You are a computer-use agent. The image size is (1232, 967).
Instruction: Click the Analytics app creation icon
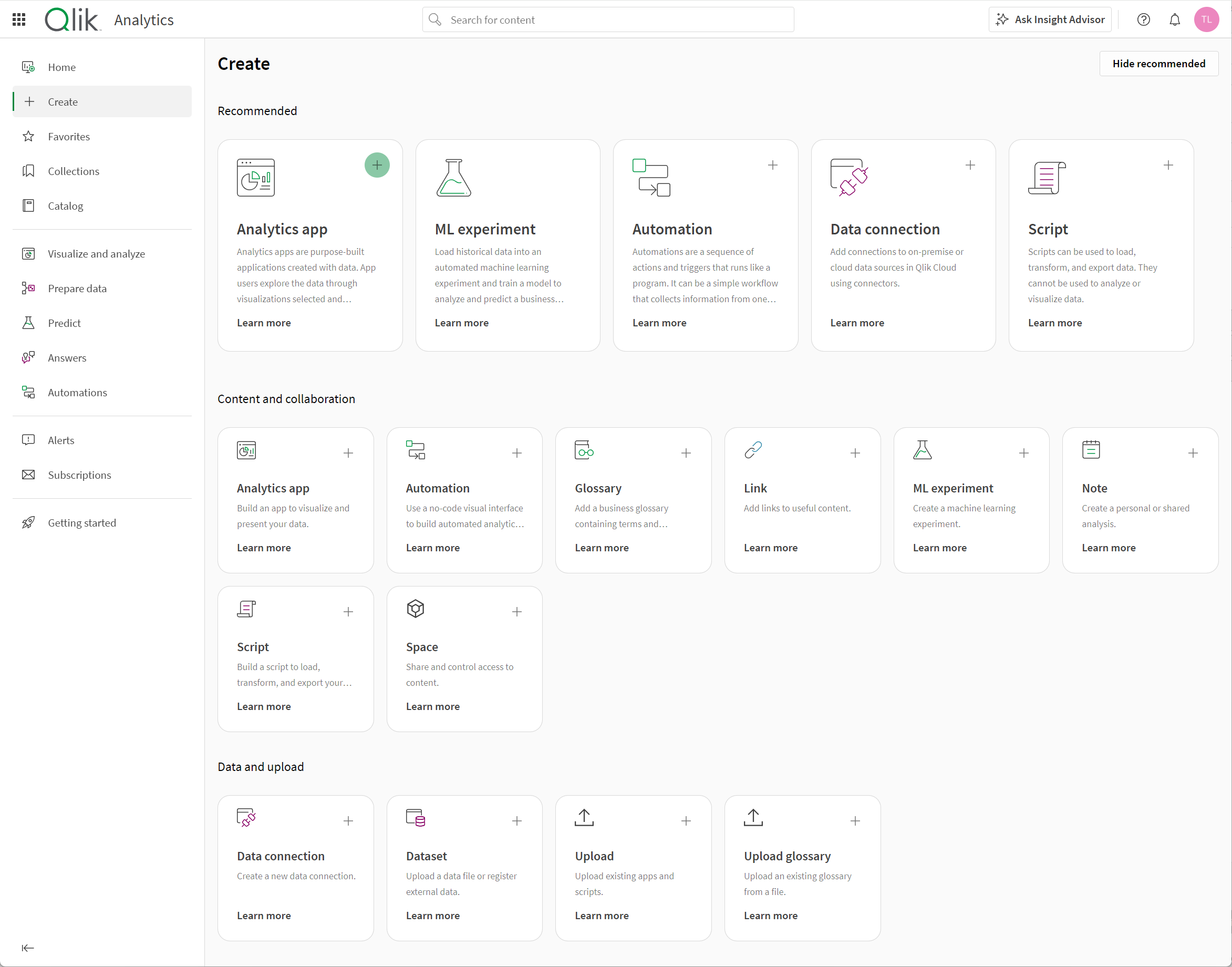coord(377,165)
